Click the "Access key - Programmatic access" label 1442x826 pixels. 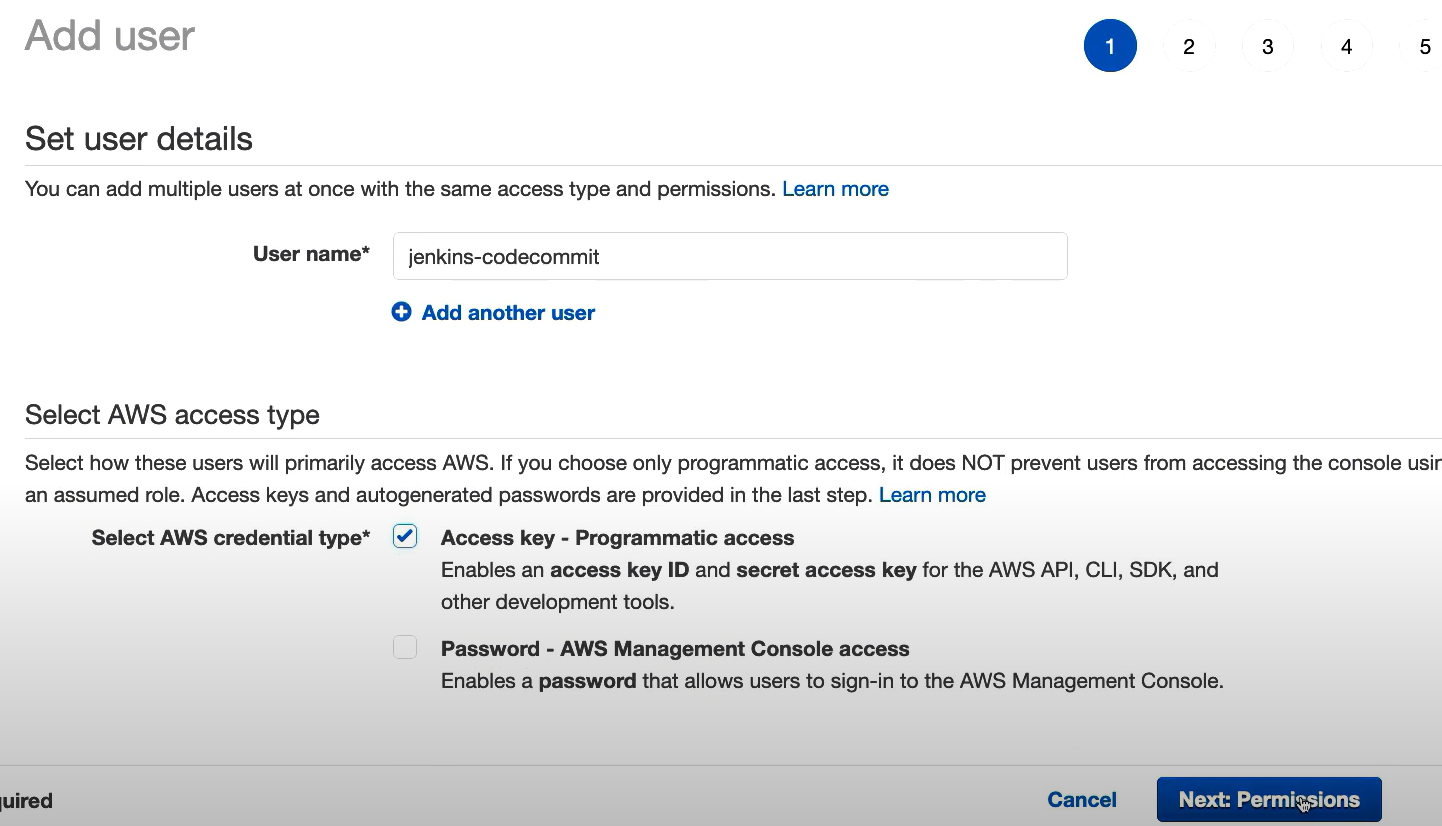[x=617, y=538]
